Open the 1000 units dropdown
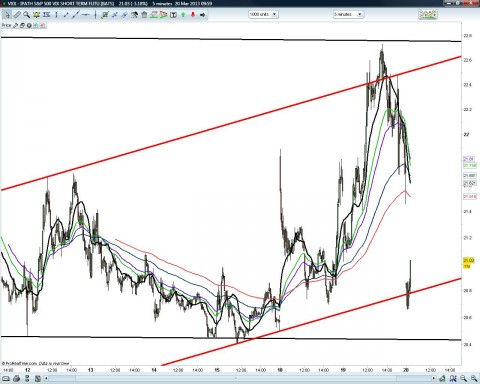The width and height of the screenshot is (480, 384). 263,14
